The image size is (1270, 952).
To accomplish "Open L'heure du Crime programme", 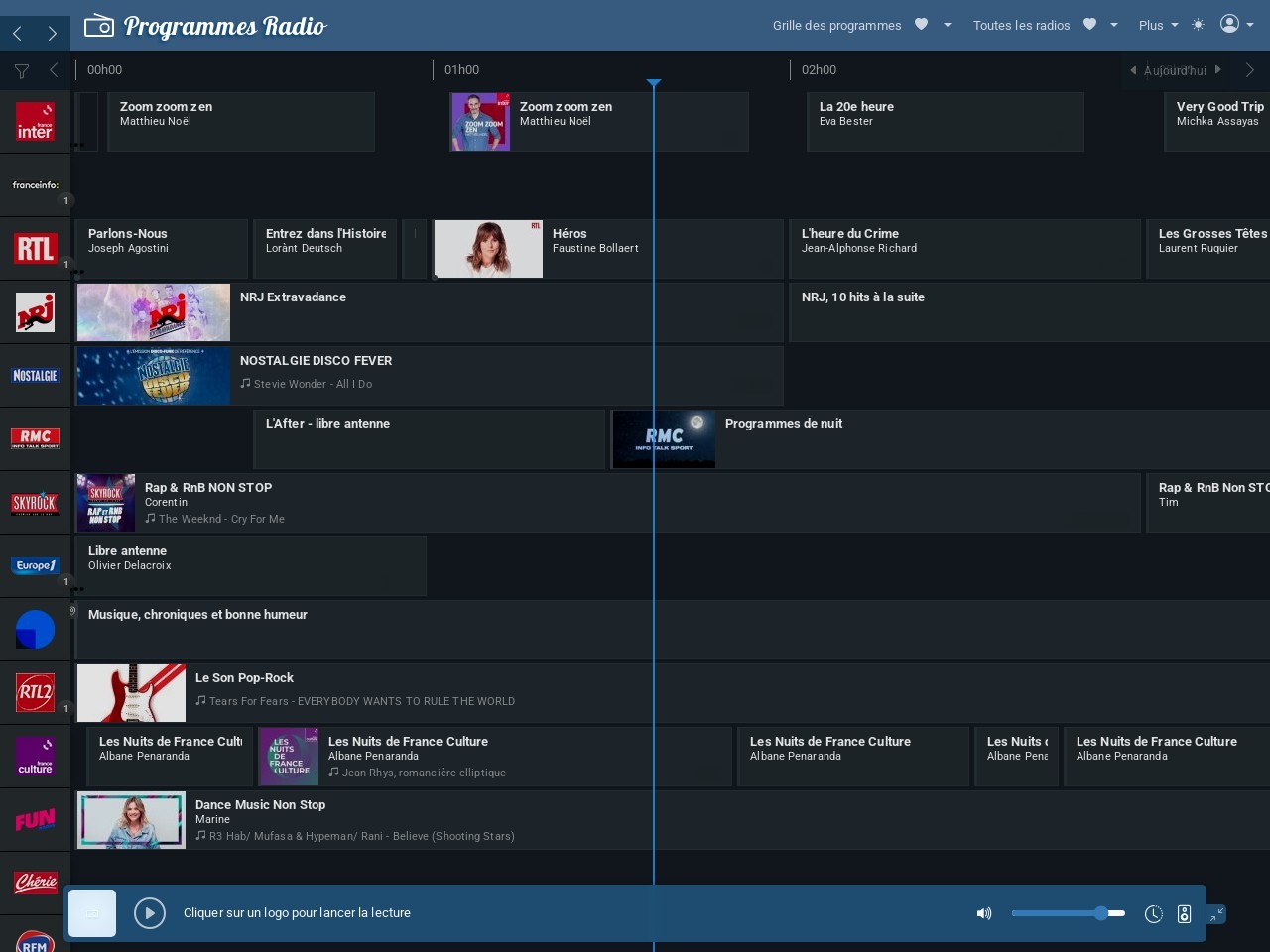I will (x=964, y=249).
